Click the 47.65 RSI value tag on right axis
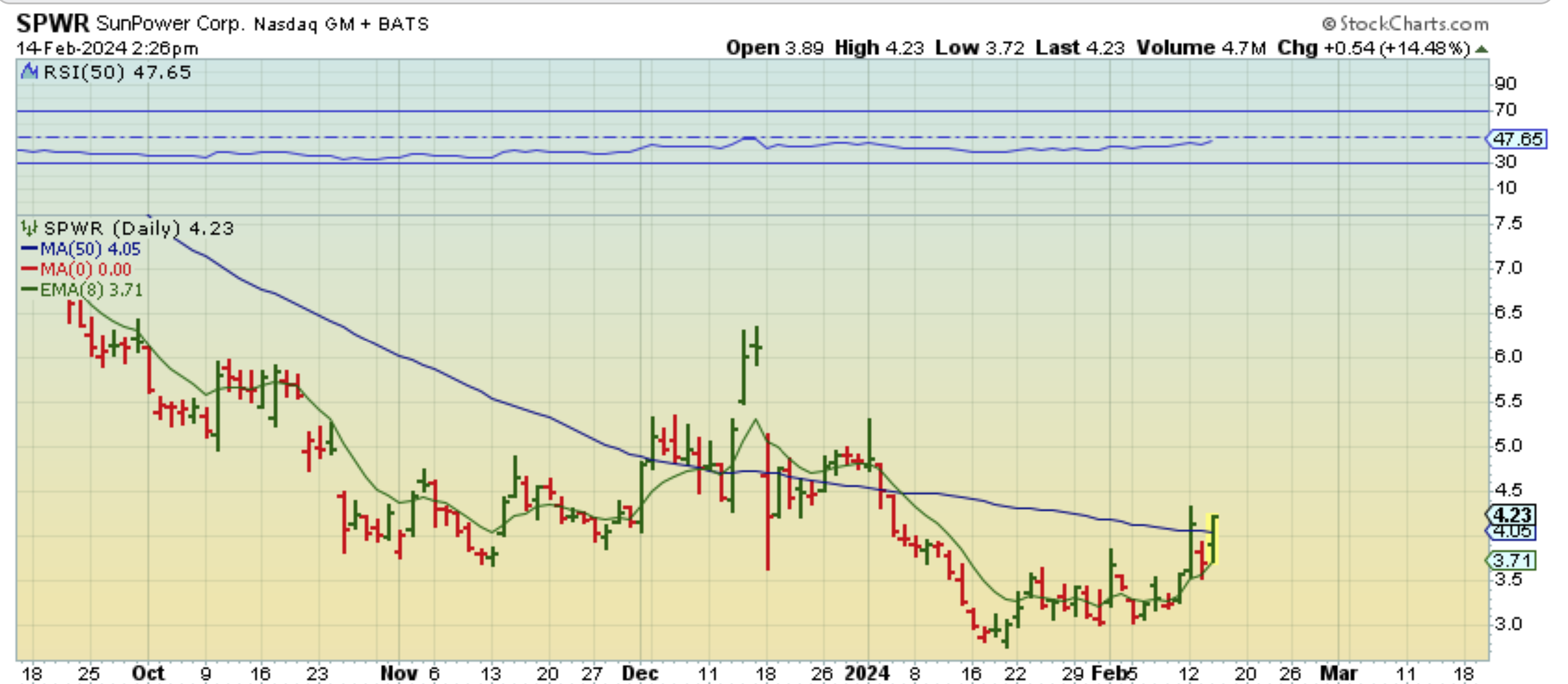This screenshot has height=684, width=1568. tap(1517, 139)
